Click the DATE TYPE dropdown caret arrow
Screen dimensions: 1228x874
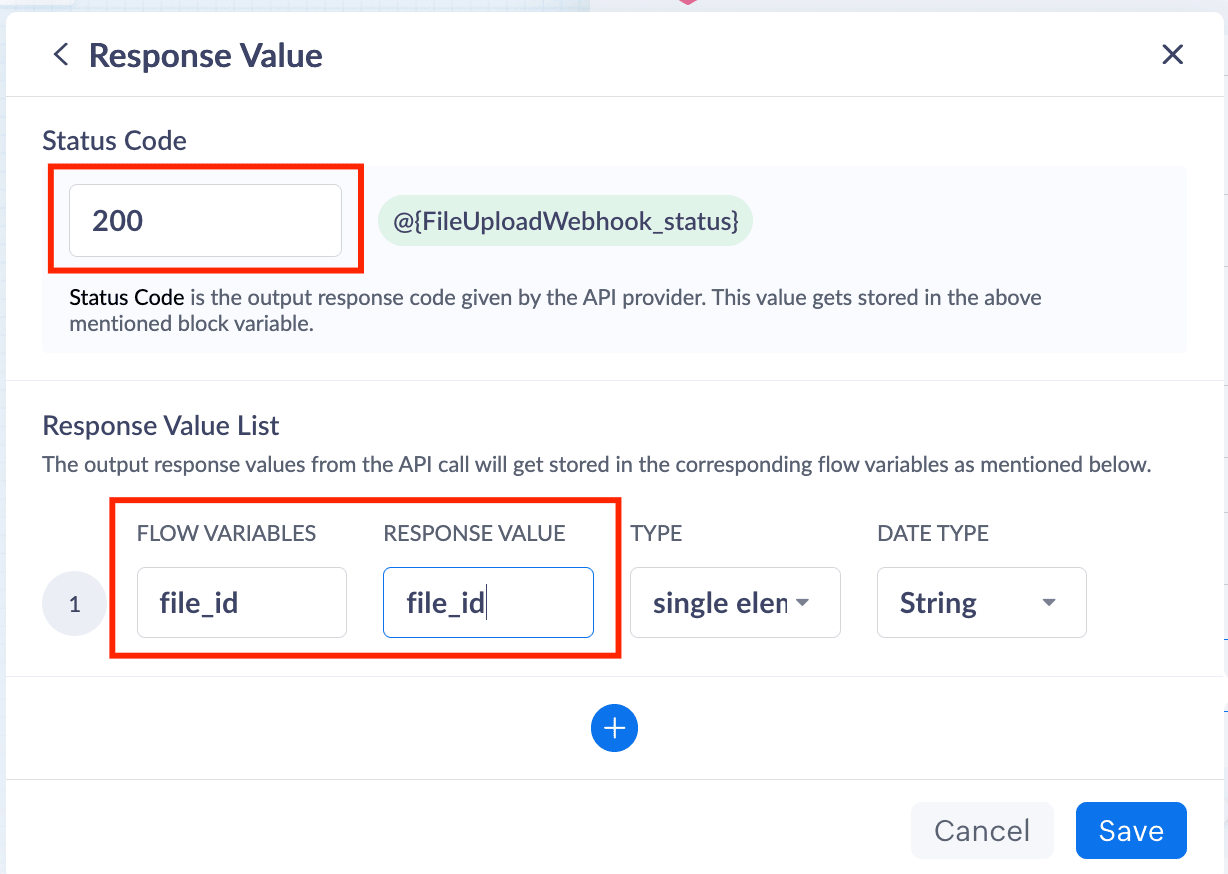1048,603
